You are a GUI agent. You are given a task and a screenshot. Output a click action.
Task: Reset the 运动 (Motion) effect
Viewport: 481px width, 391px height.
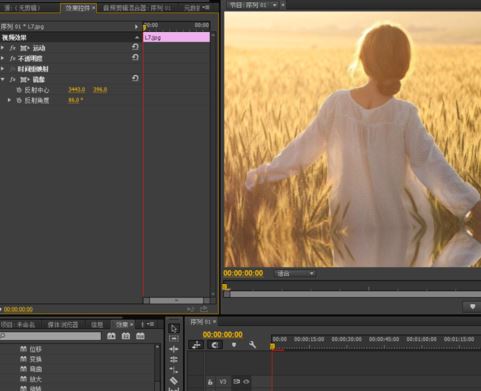click(x=135, y=47)
